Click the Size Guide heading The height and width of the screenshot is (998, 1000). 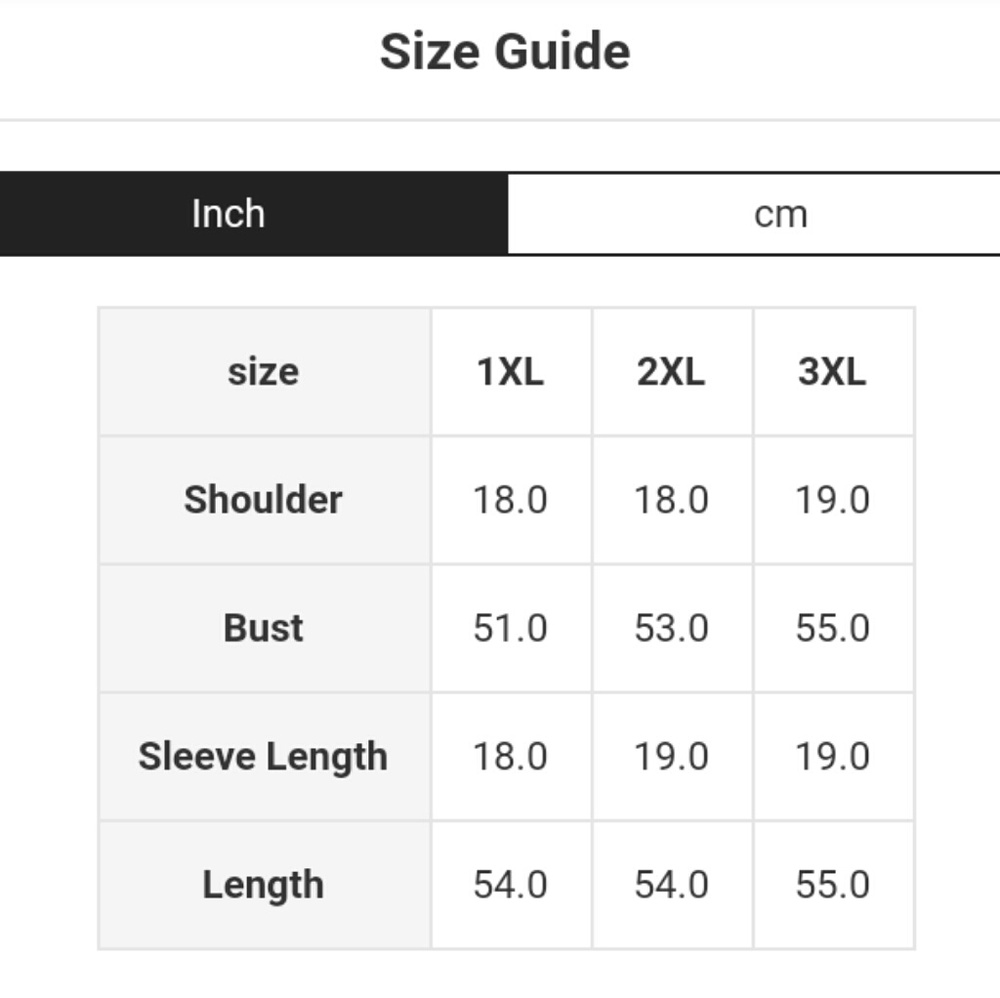(x=505, y=52)
